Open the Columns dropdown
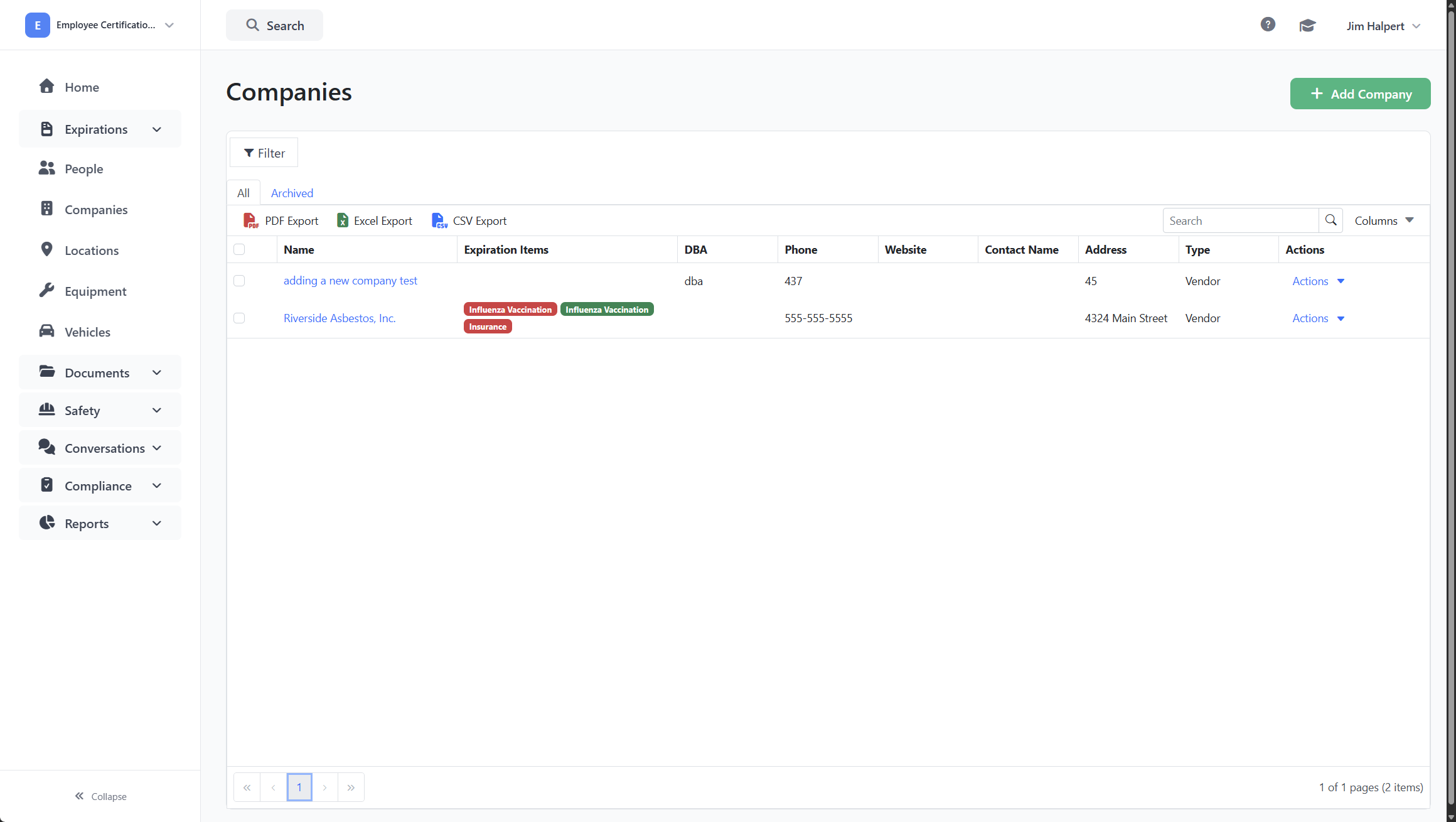Image resolution: width=1456 pixels, height=822 pixels. pyautogui.click(x=1384, y=220)
